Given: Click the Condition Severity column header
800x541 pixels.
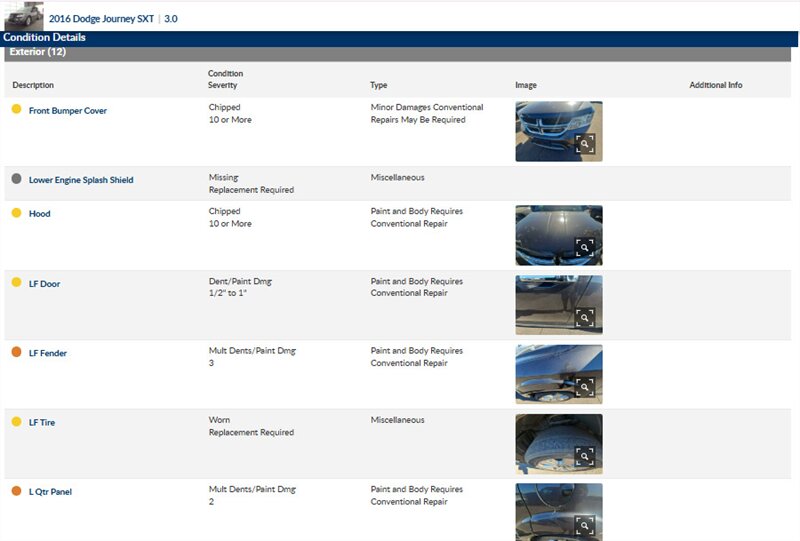Looking at the screenshot, I should coord(226,80).
